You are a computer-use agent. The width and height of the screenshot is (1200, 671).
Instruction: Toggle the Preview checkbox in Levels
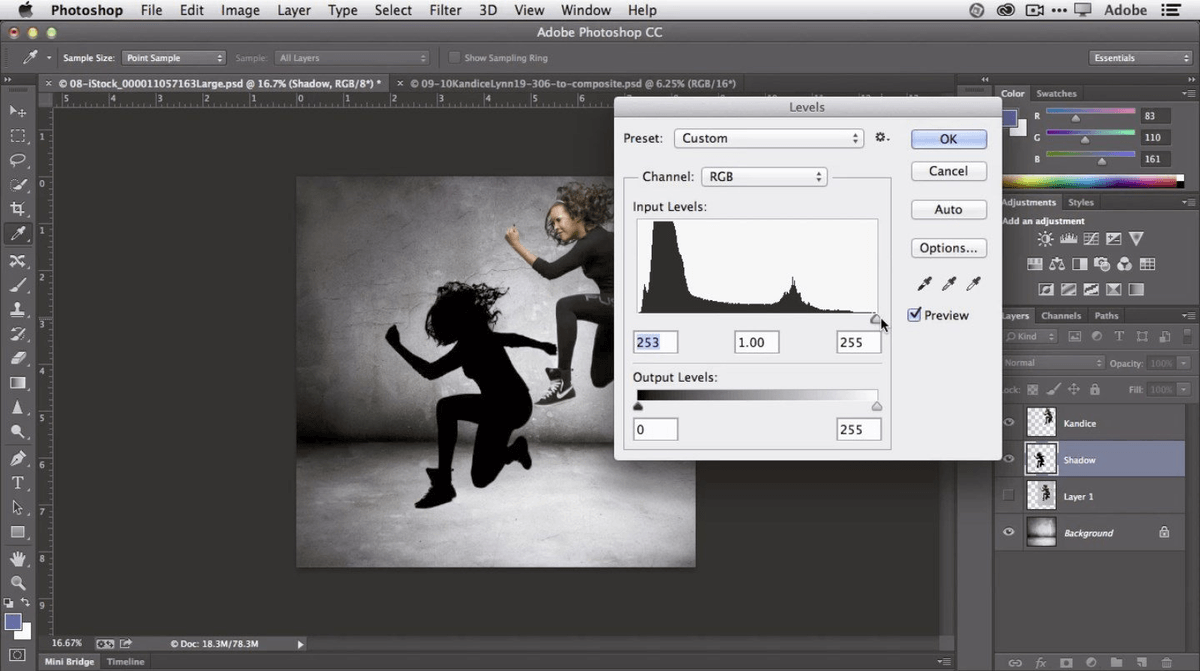[x=914, y=315]
